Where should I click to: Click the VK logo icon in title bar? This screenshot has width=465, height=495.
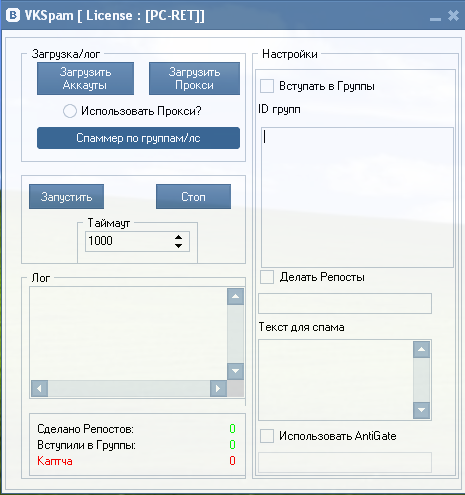[x=13, y=15]
